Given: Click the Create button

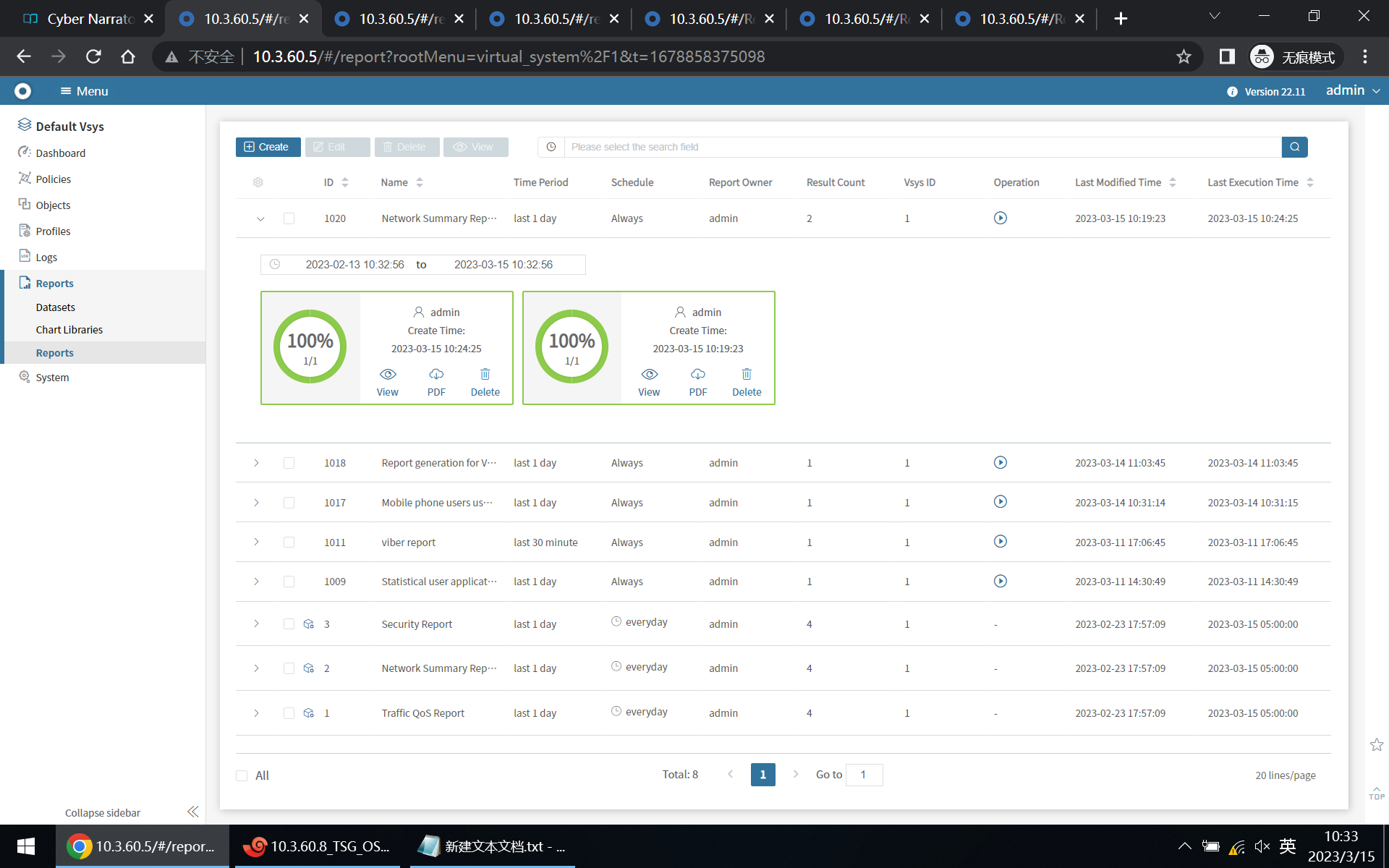Looking at the screenshot, I should coord(268,147).
